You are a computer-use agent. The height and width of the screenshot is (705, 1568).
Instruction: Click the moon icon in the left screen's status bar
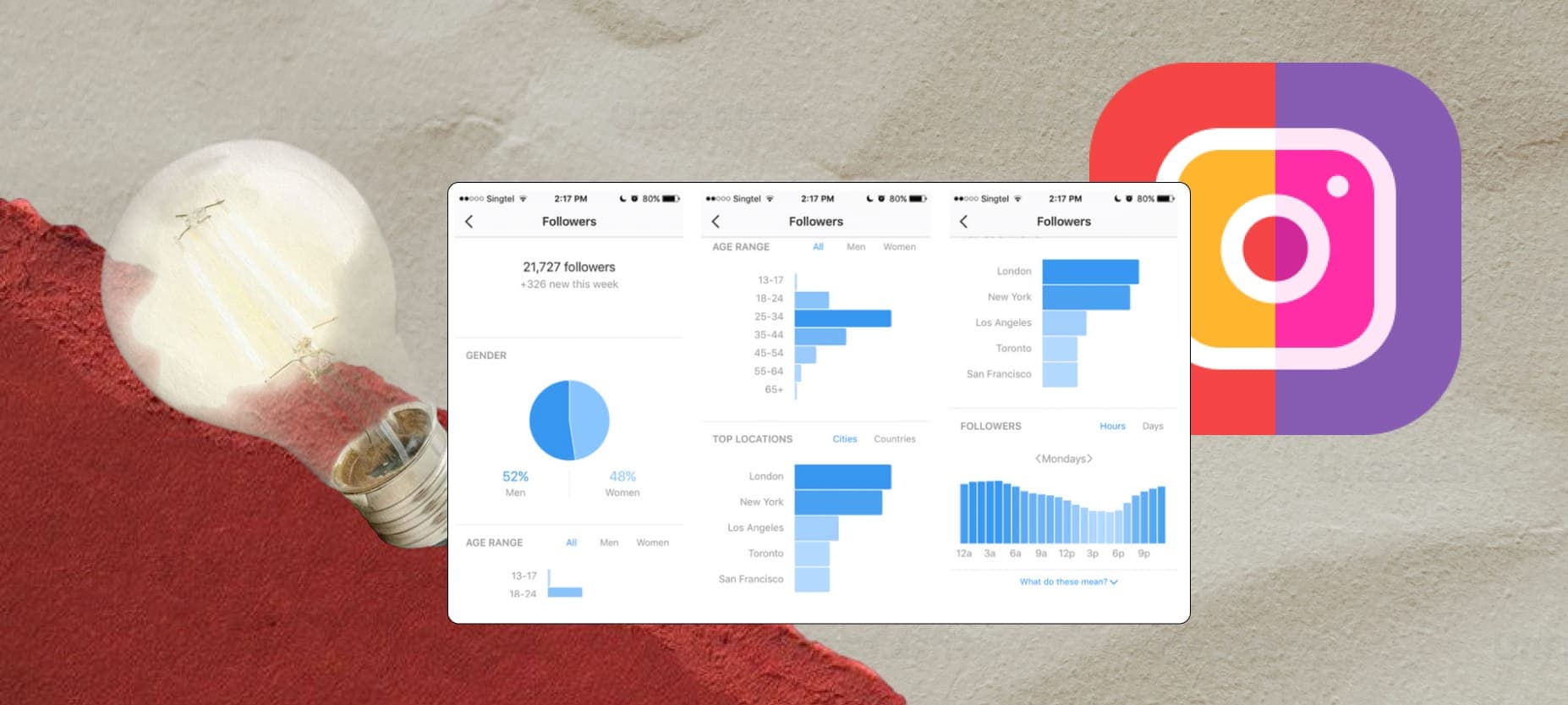pyautogui.click(x=622, y=199)
